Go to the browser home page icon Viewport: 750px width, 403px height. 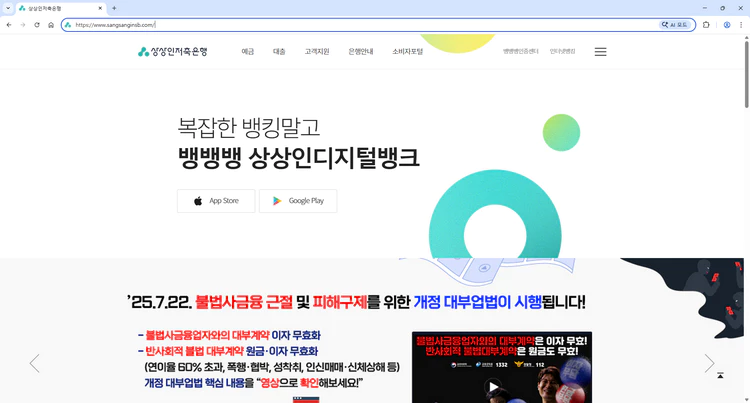point(51,25)
